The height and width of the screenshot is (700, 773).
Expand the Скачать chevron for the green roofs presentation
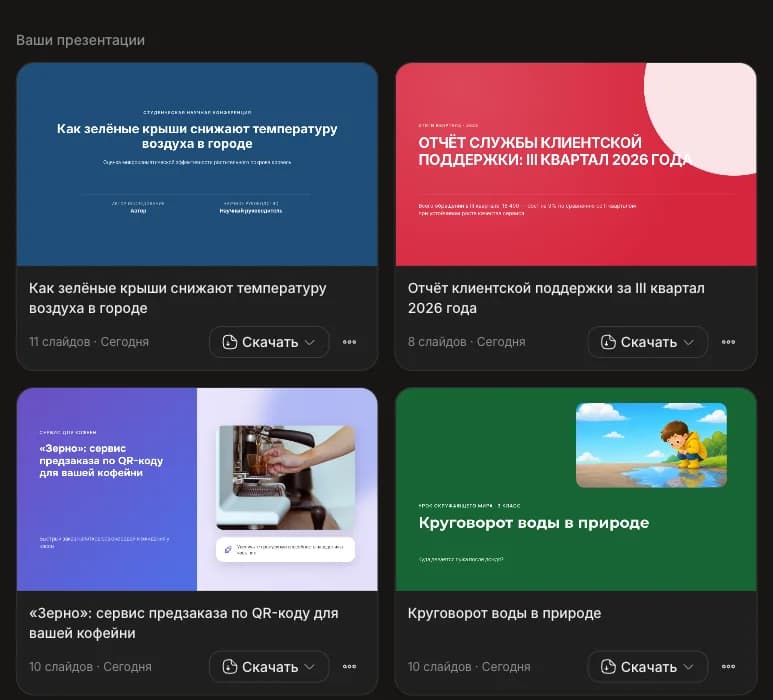click(310, 342)
